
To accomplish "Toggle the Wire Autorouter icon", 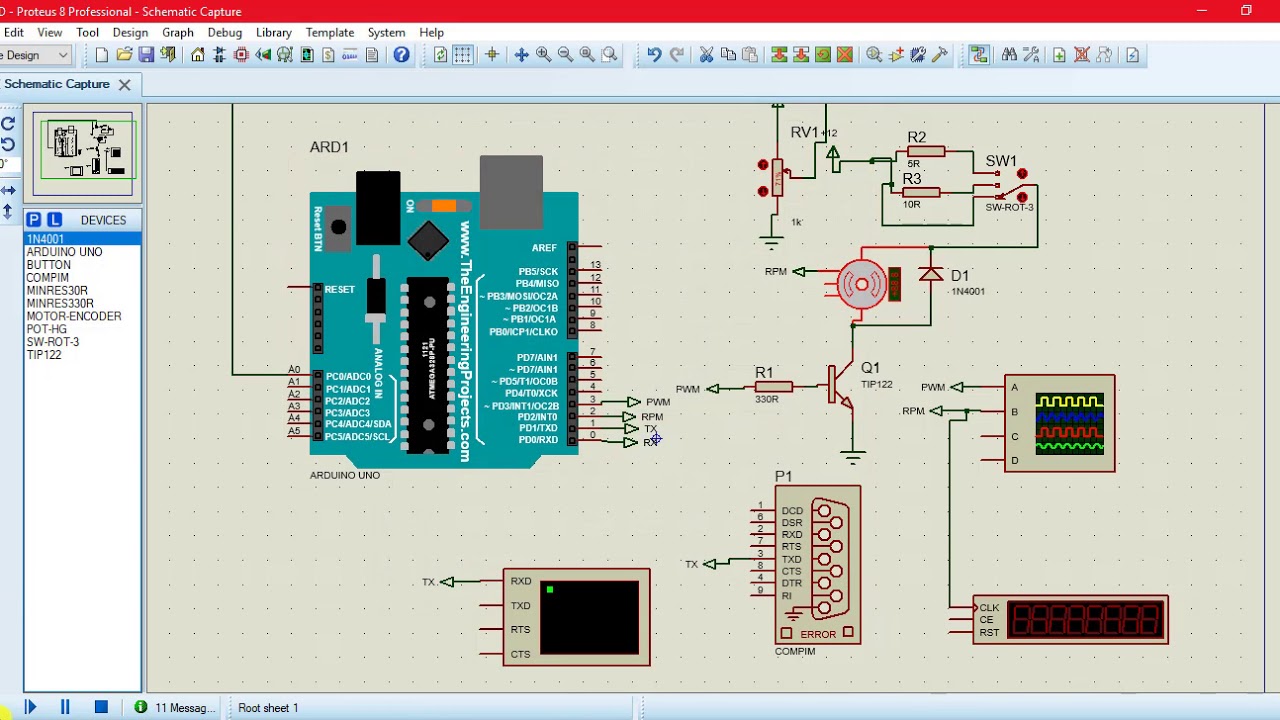I will click(x=978, y=55).
